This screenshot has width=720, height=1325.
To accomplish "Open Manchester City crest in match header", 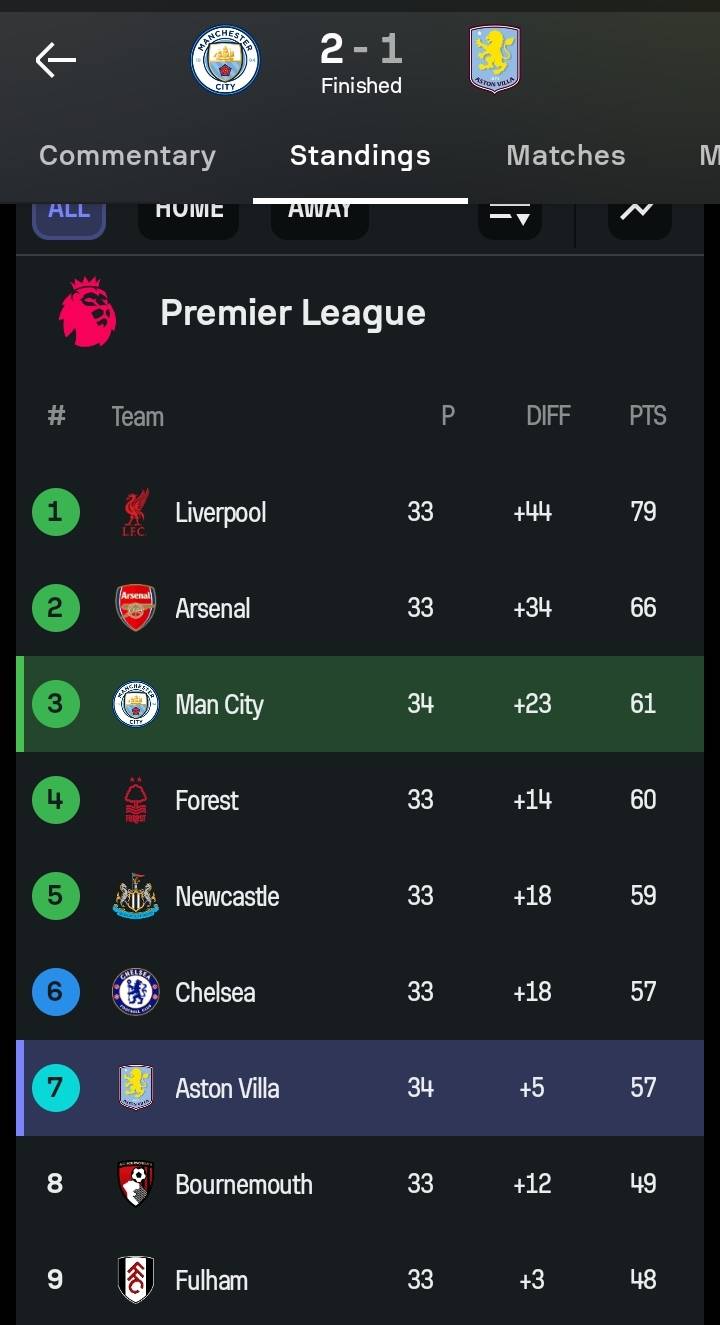I will click(x=225, y=61).
